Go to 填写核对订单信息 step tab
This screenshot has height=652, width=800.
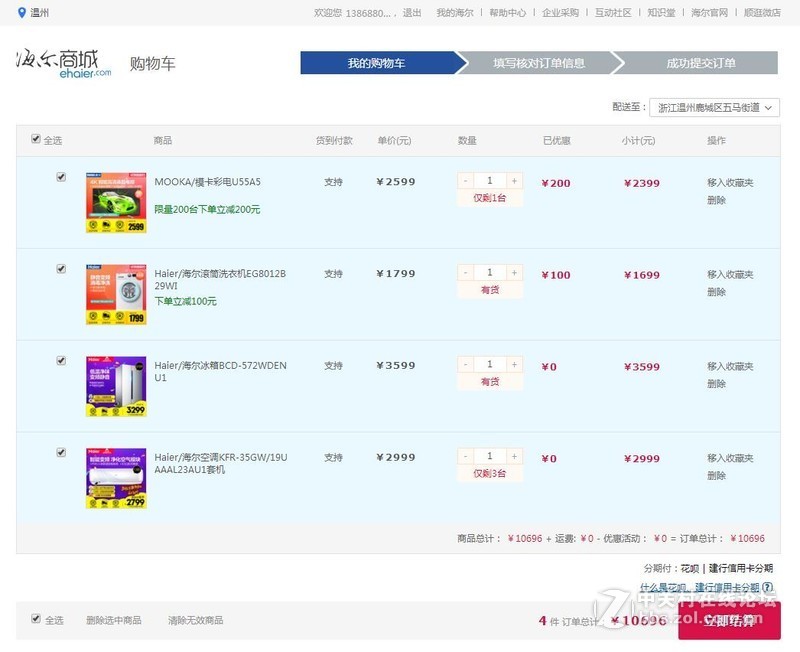539,63
